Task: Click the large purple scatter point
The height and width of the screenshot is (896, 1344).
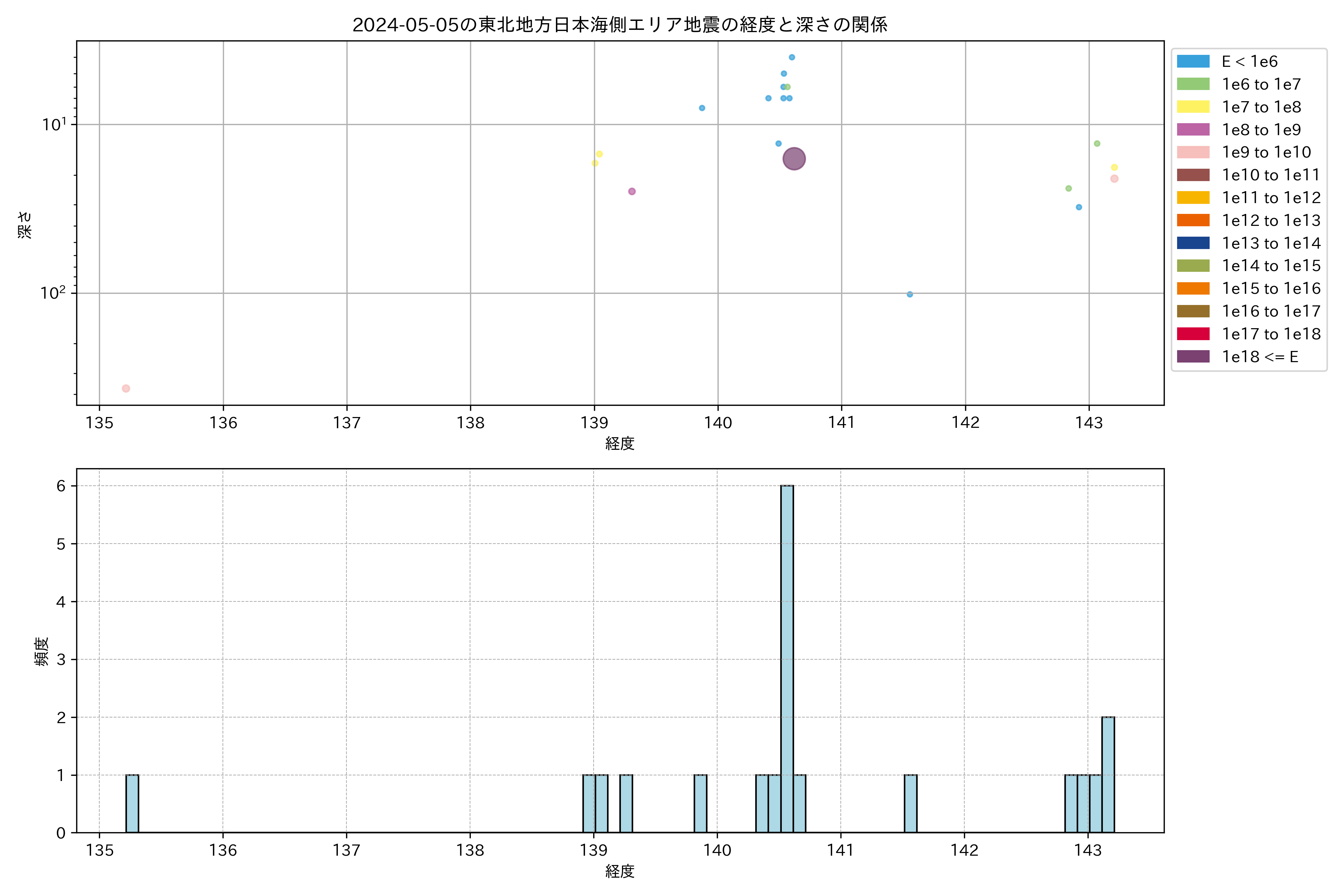Action: pyautogui.click(x=794, y=159)
